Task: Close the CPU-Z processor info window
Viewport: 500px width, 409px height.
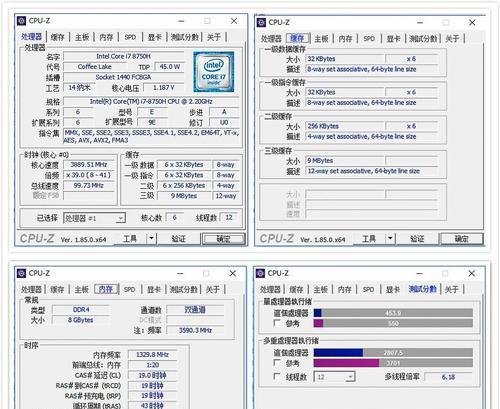Action: click(234, 21)
